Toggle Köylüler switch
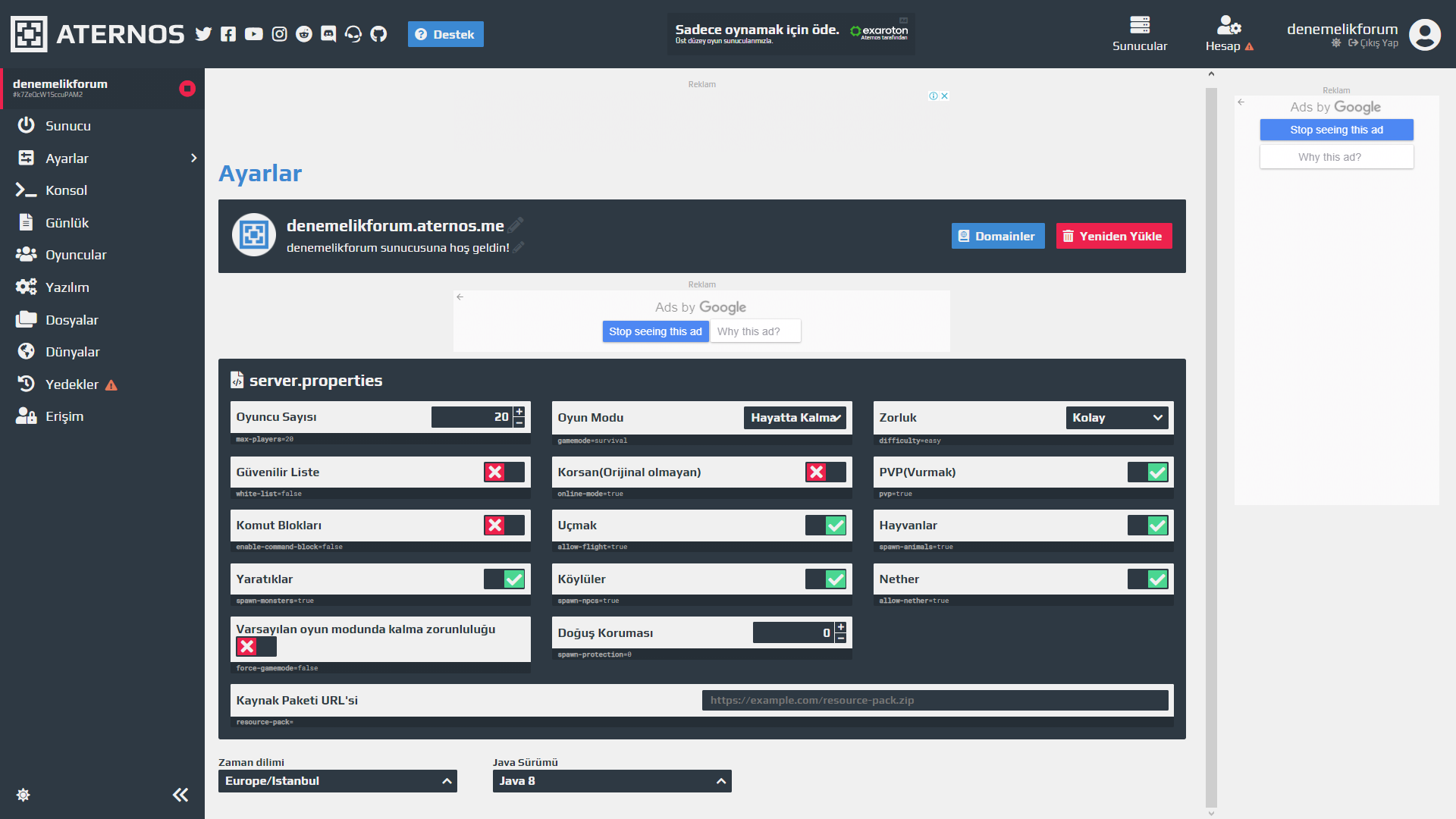Screen dimensions: 1456x819 [x=826, y=579]
